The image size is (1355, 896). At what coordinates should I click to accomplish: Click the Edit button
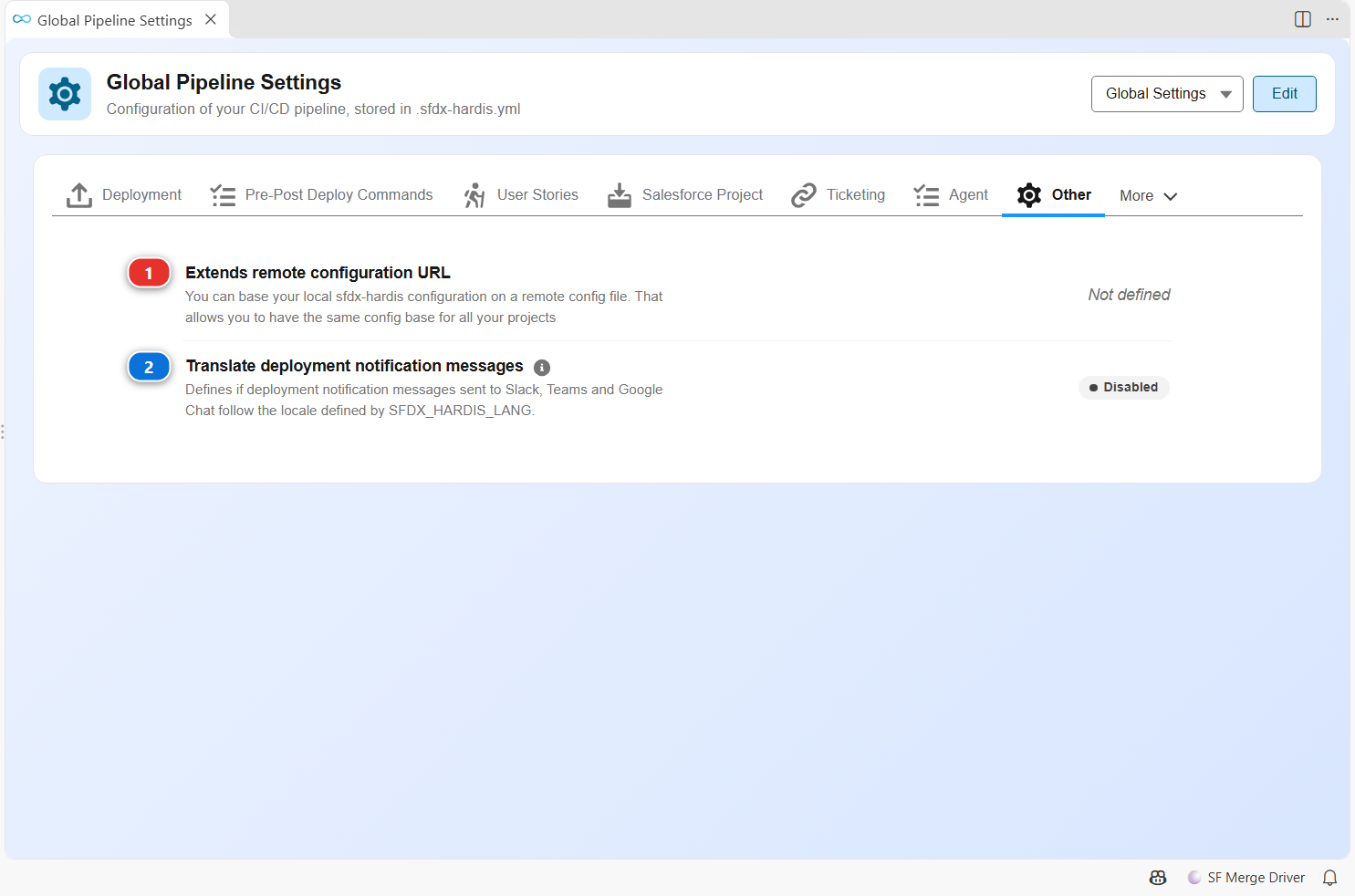click(x=1285, y=94)
